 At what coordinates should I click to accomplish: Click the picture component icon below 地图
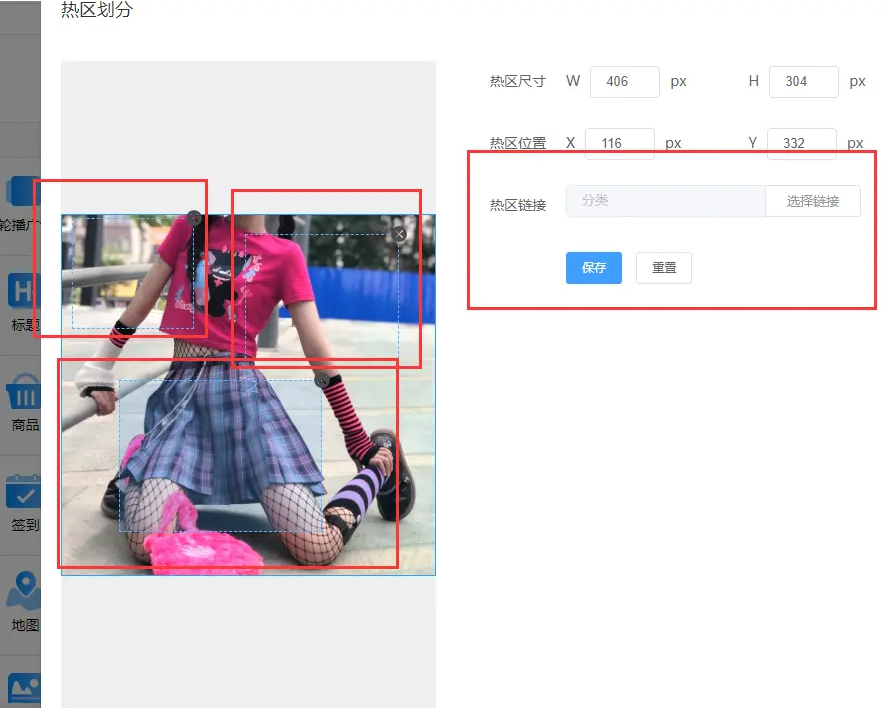tap(24, 688)
